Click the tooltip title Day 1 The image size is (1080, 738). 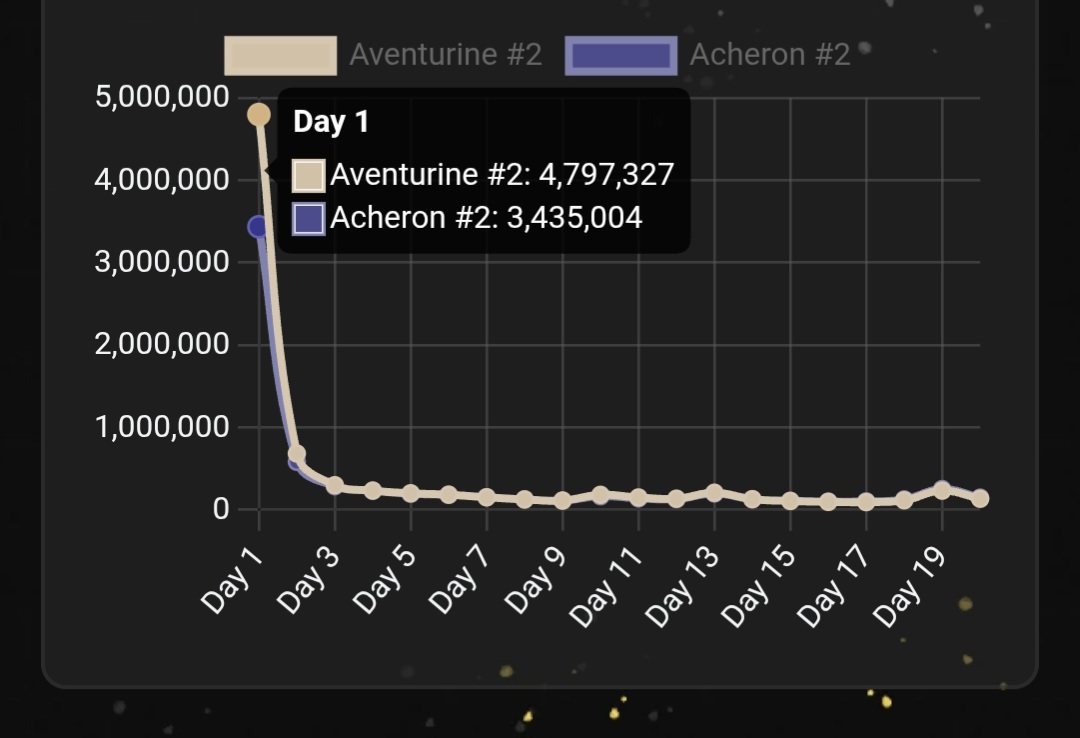click(331, 122)
